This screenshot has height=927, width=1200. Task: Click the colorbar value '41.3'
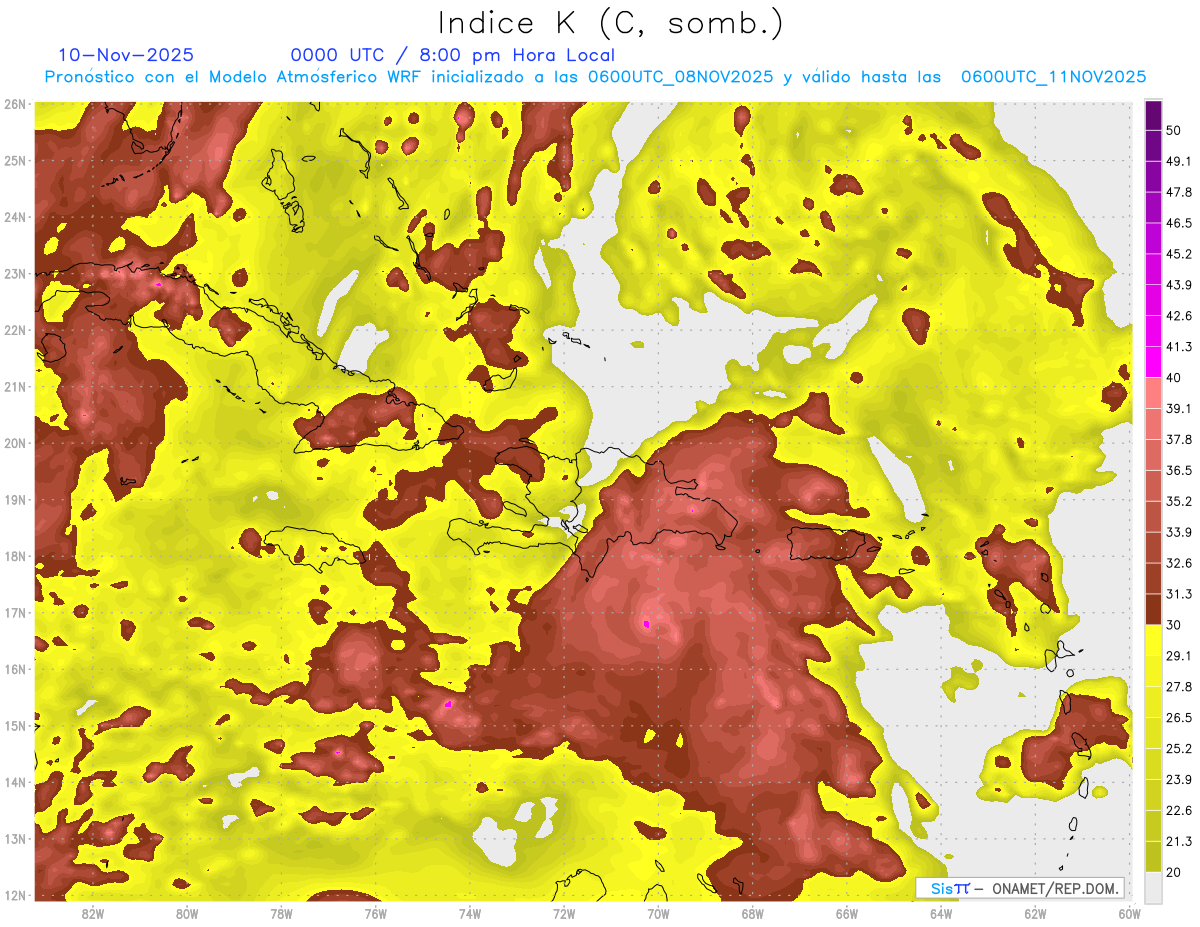point(1178,347)
